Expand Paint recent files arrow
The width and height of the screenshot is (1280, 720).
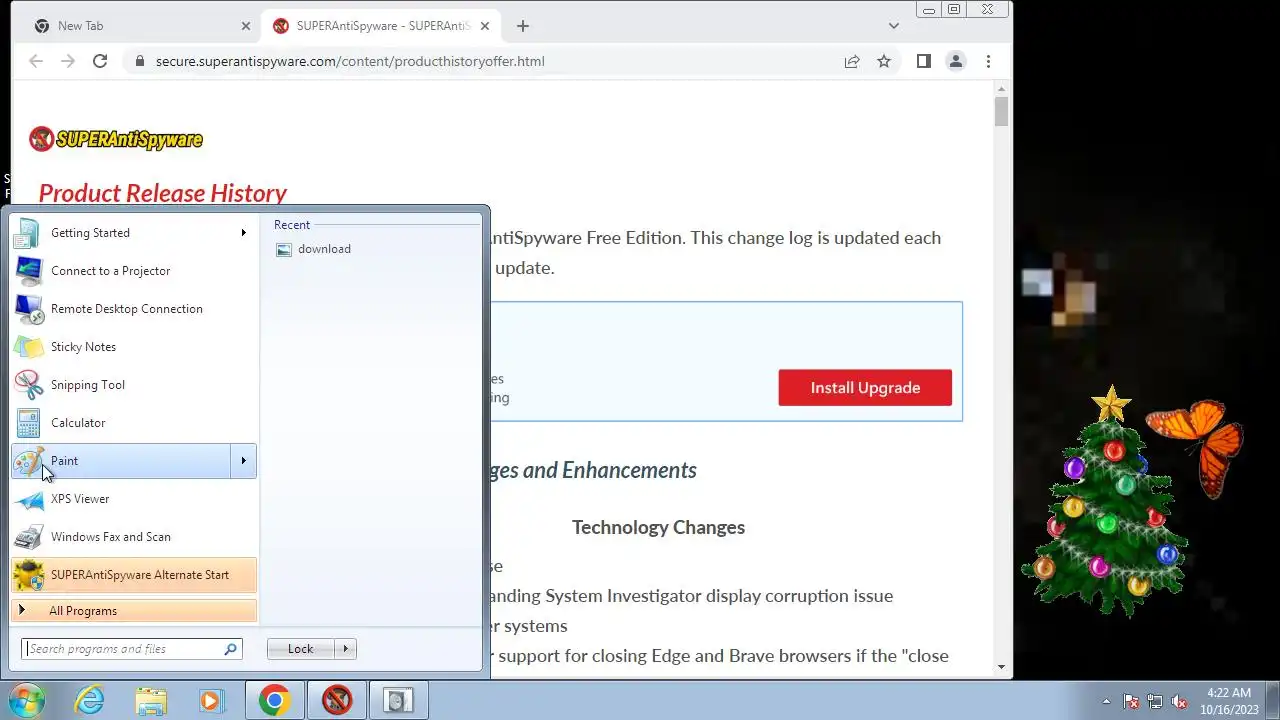[x=244, y=461]
